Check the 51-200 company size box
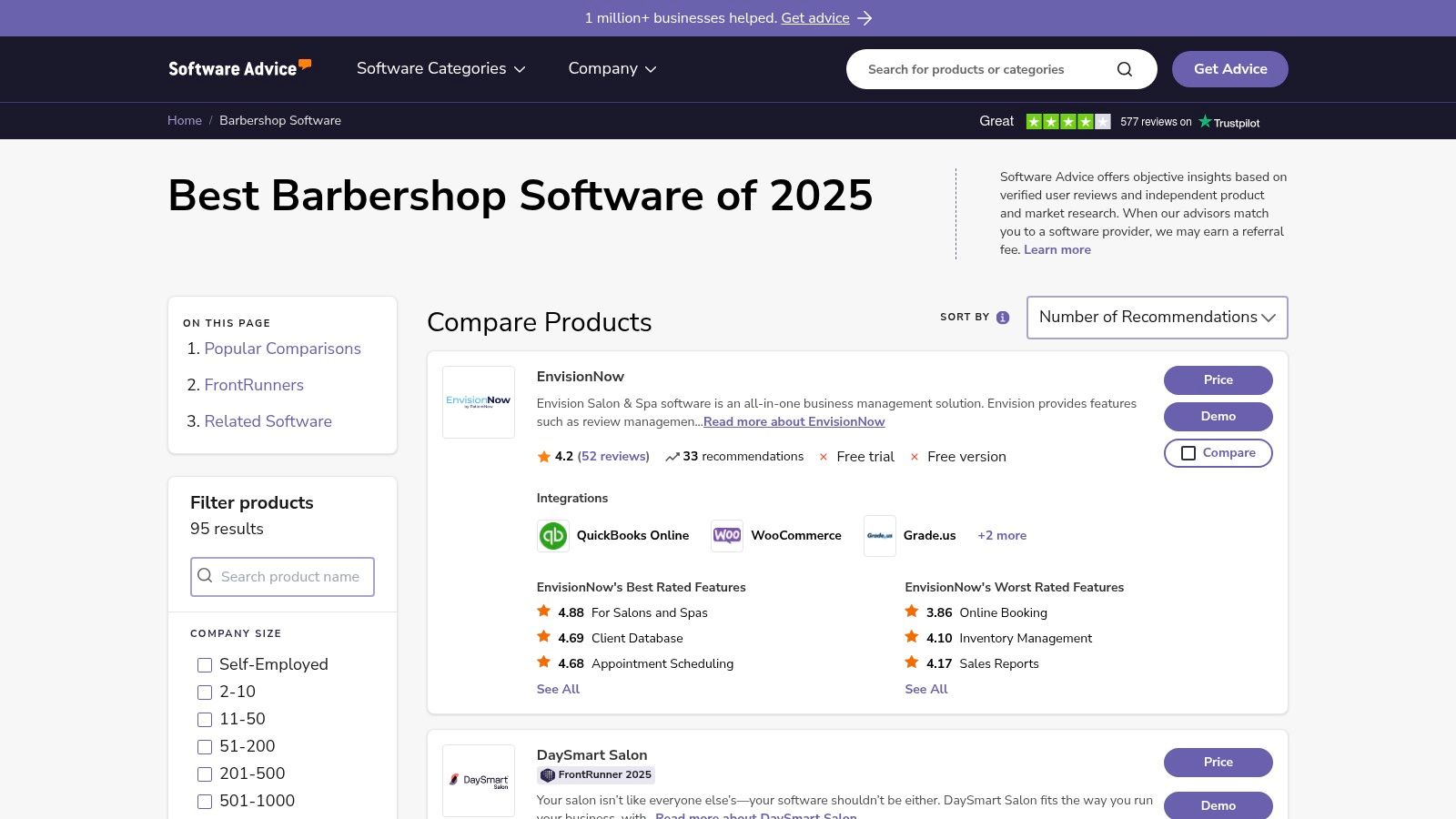Screen dimensions: 1456x819 pos(205,747)
